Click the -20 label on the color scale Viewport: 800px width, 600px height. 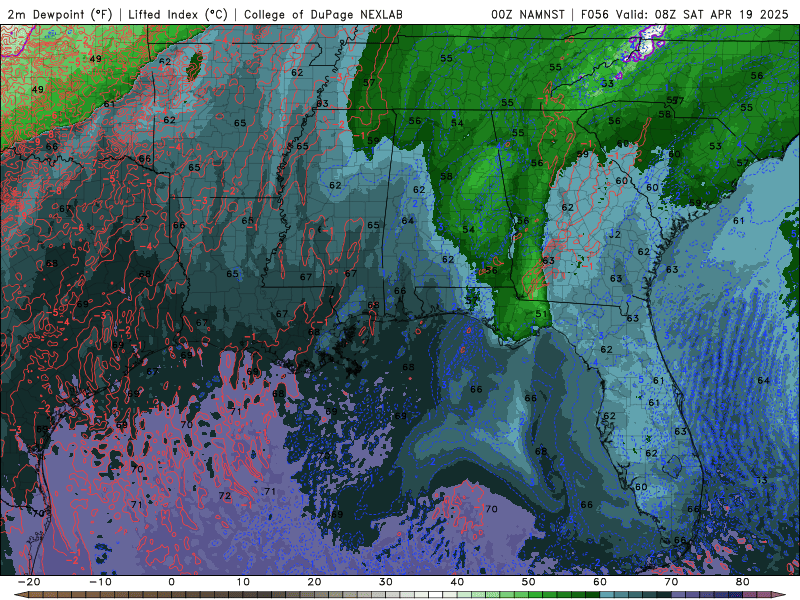pos(29,582)
